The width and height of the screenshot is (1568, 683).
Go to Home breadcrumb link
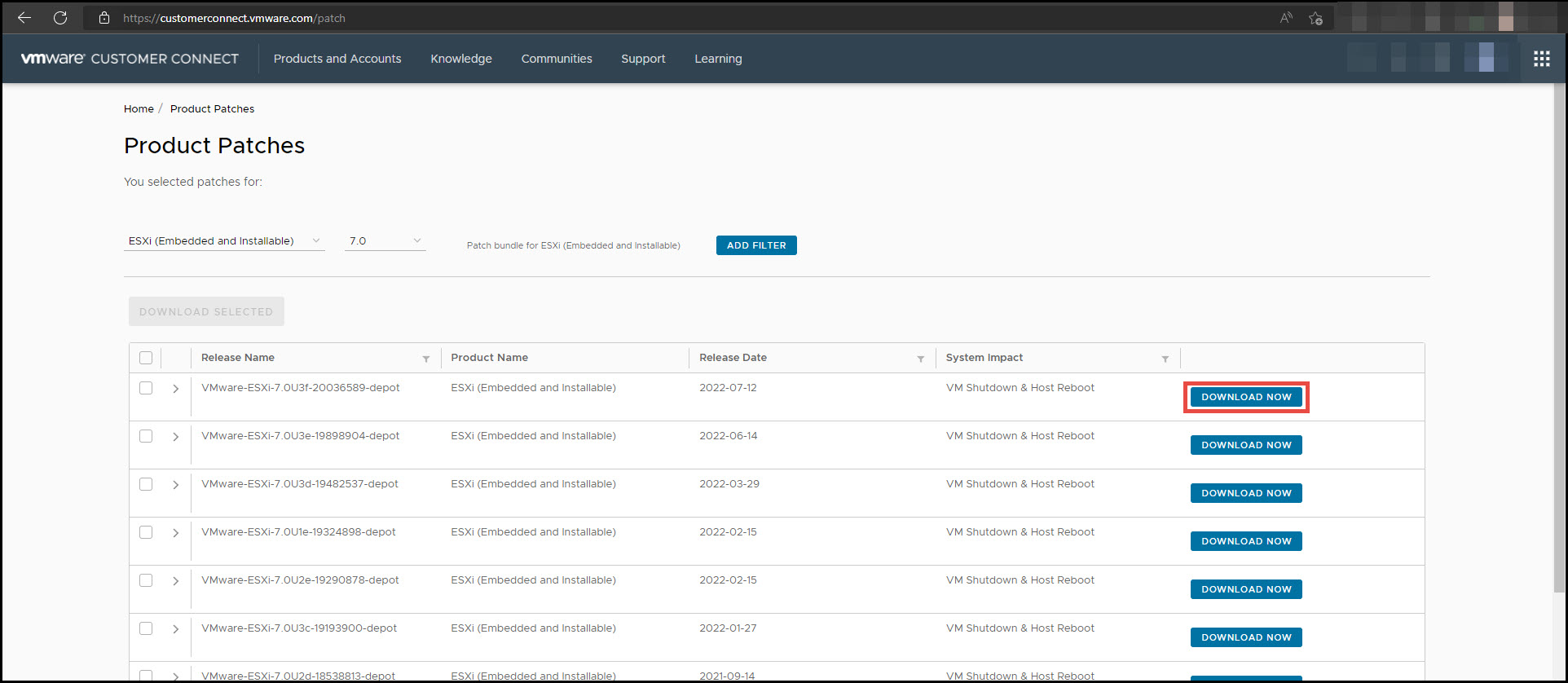tap(139, 108)
